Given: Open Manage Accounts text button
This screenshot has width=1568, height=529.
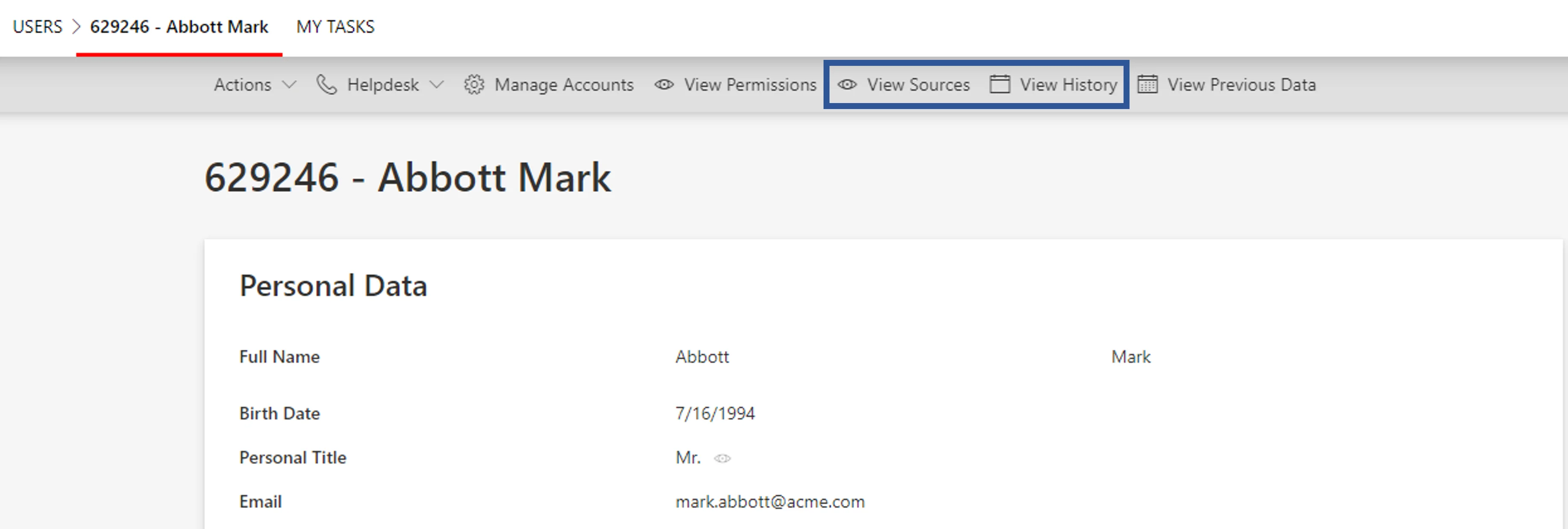Looking at the screenshot, I should 564,85.
